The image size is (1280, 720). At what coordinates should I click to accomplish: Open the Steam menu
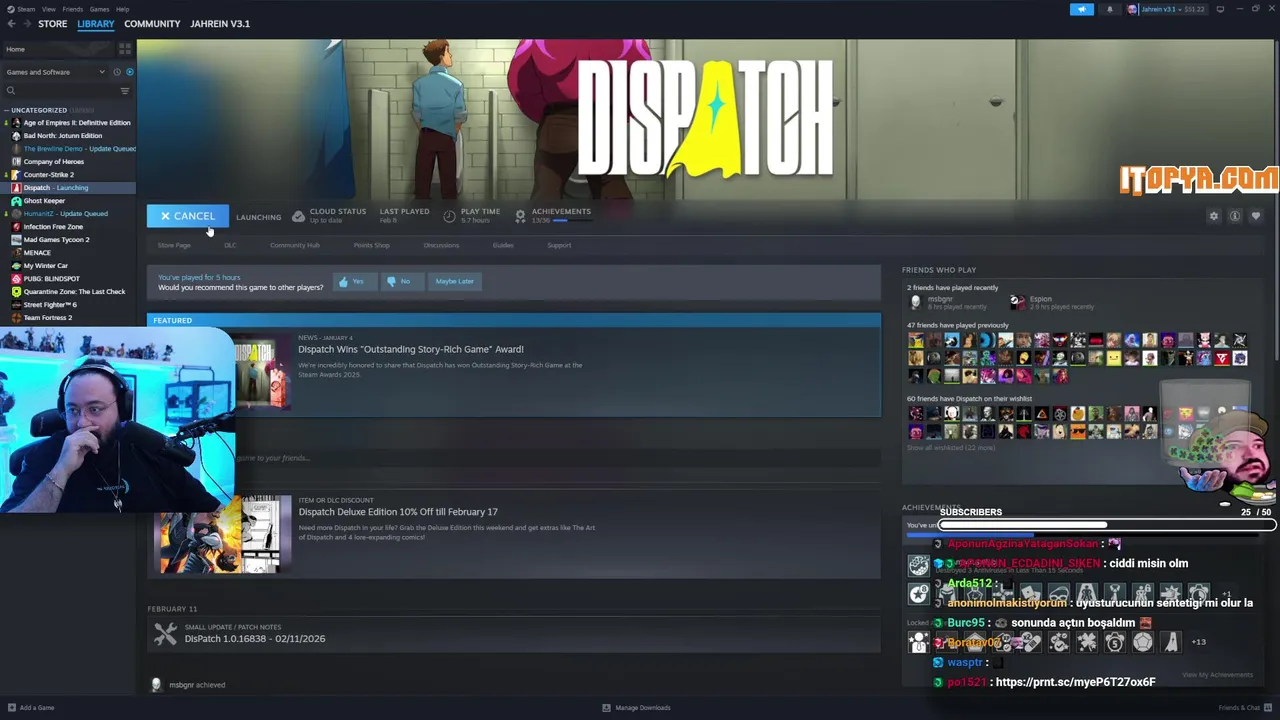tap(26, 9)
